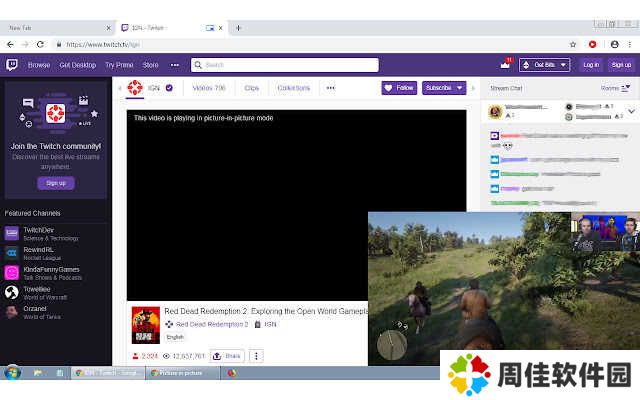640x400 pixels.
Task: Click the Share button
Action: point(227,356)
